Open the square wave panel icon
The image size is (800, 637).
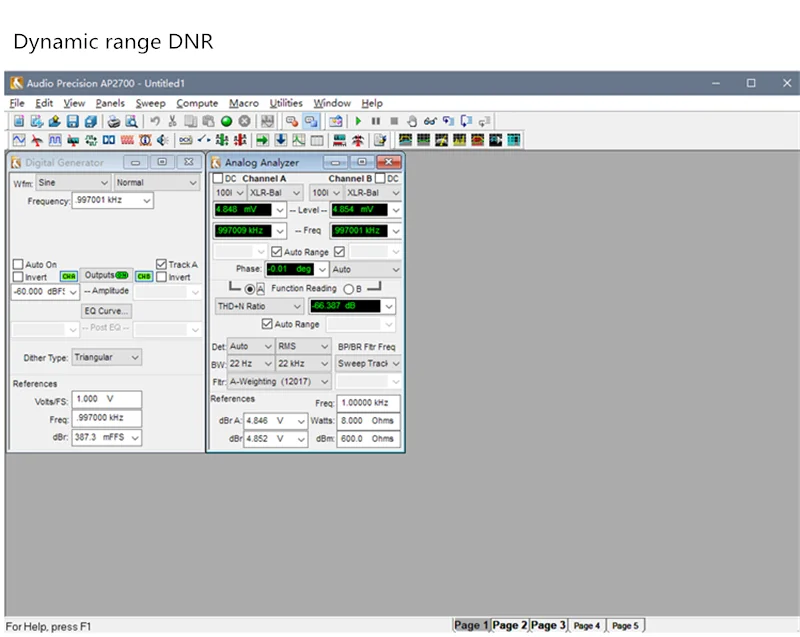point(55,140)
